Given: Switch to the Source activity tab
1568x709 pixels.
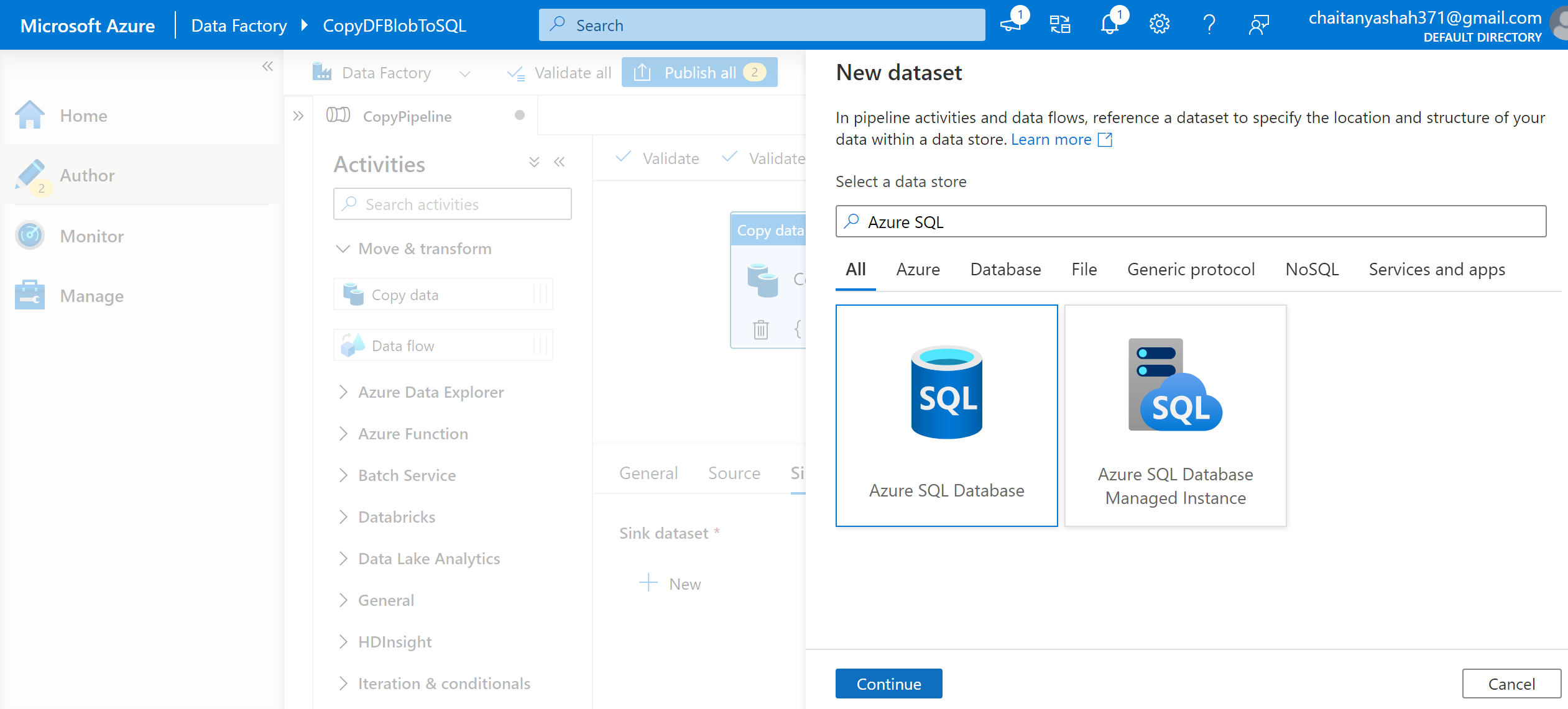Looking at the screenshot, I should [x=734, y=473].
